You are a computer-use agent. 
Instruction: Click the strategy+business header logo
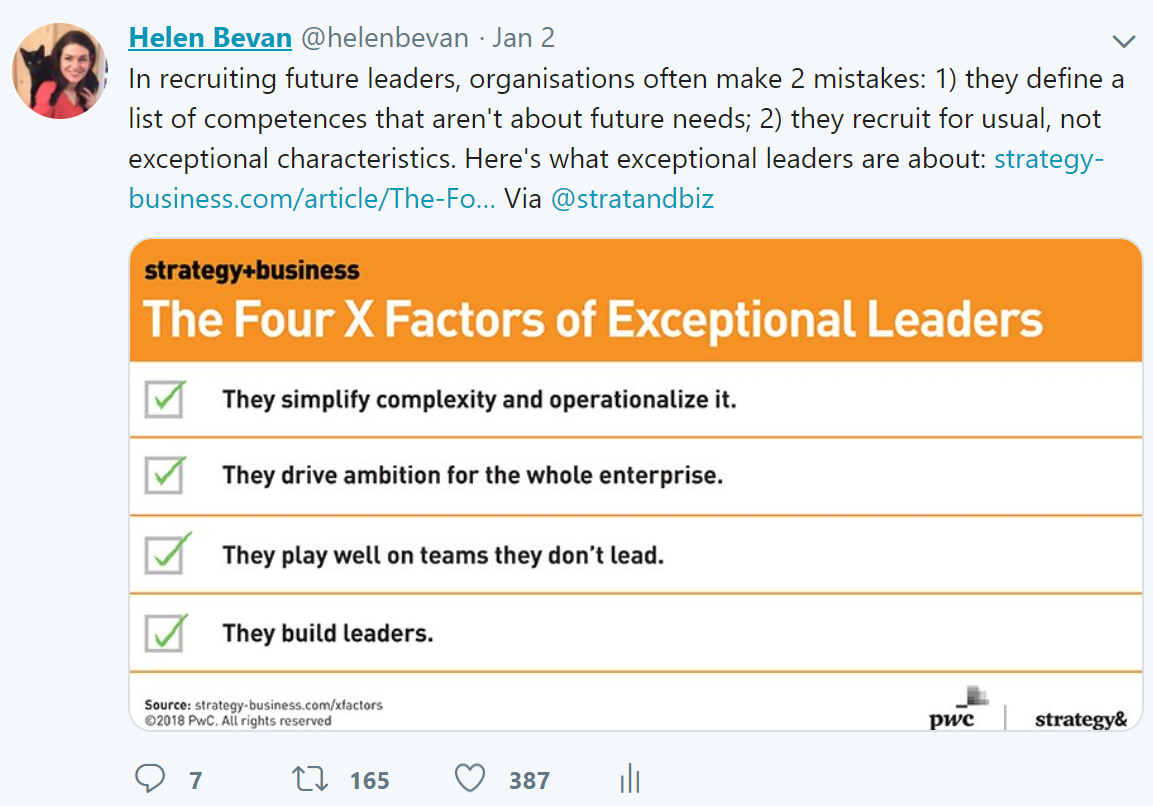(251, 270)
